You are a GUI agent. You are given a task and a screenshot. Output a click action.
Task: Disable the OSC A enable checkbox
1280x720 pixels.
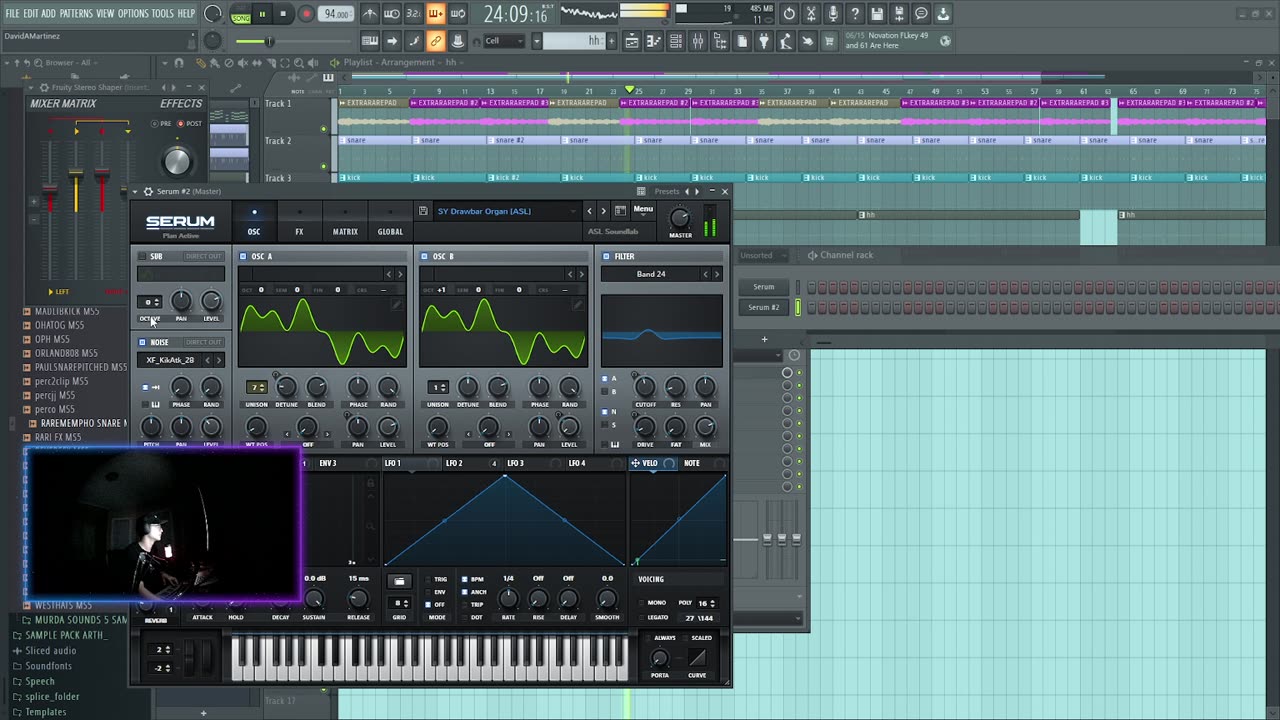[x=243, y=256]
